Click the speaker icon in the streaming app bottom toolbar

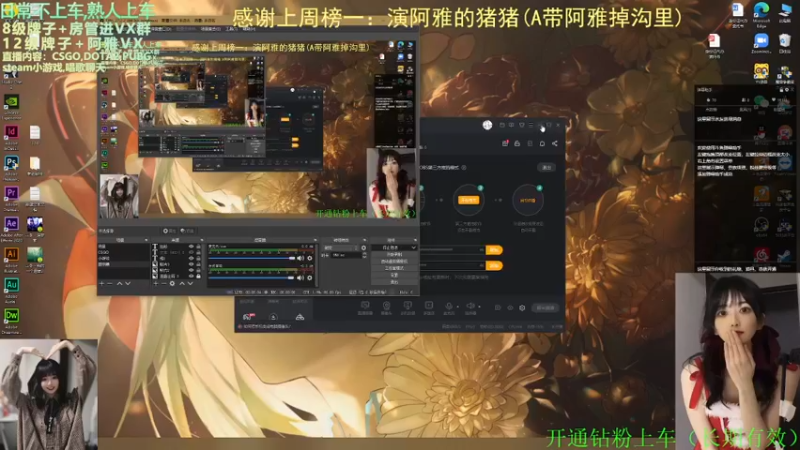coord(470,306)
